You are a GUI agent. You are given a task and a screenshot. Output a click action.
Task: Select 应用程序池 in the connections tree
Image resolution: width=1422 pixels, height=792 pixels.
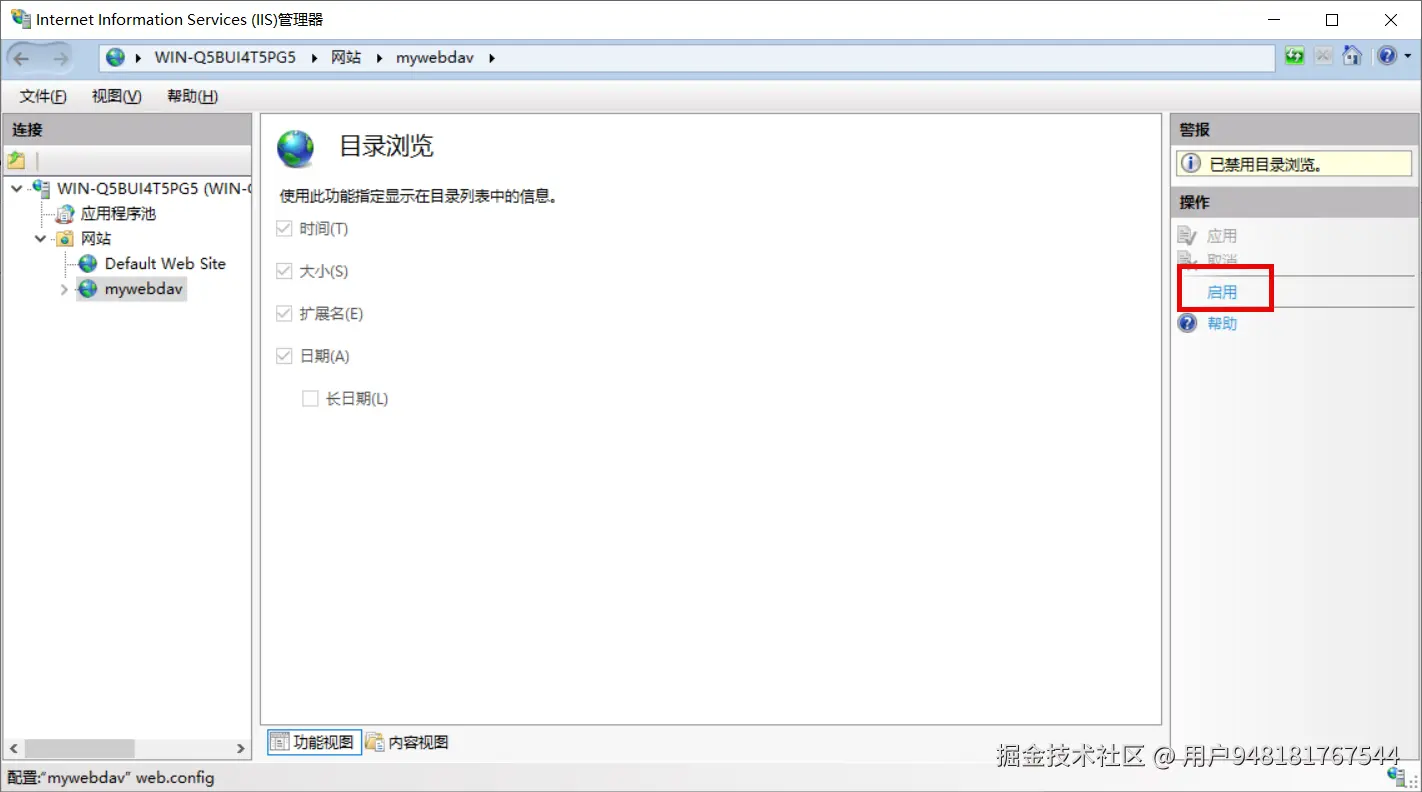click(x=118, y=213)
